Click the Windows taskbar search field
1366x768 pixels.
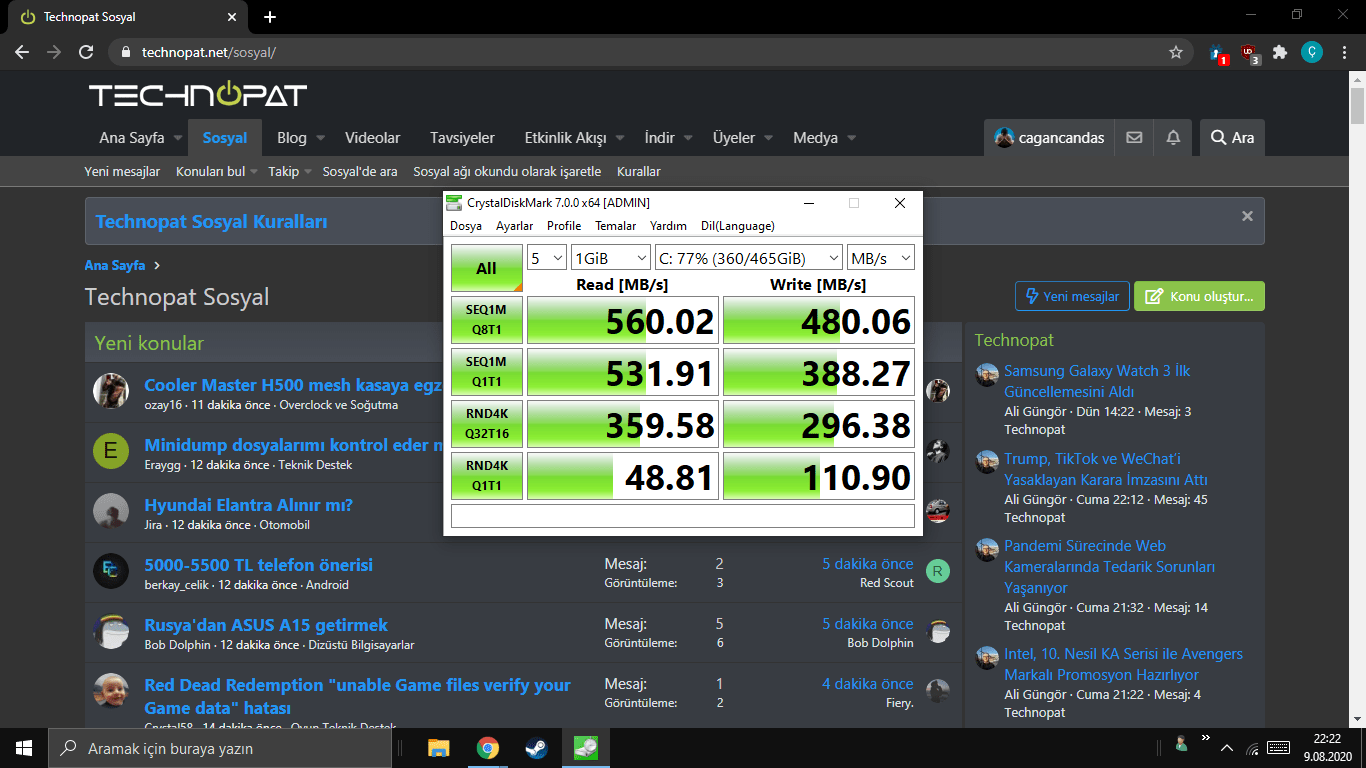(x=220, y=748)
